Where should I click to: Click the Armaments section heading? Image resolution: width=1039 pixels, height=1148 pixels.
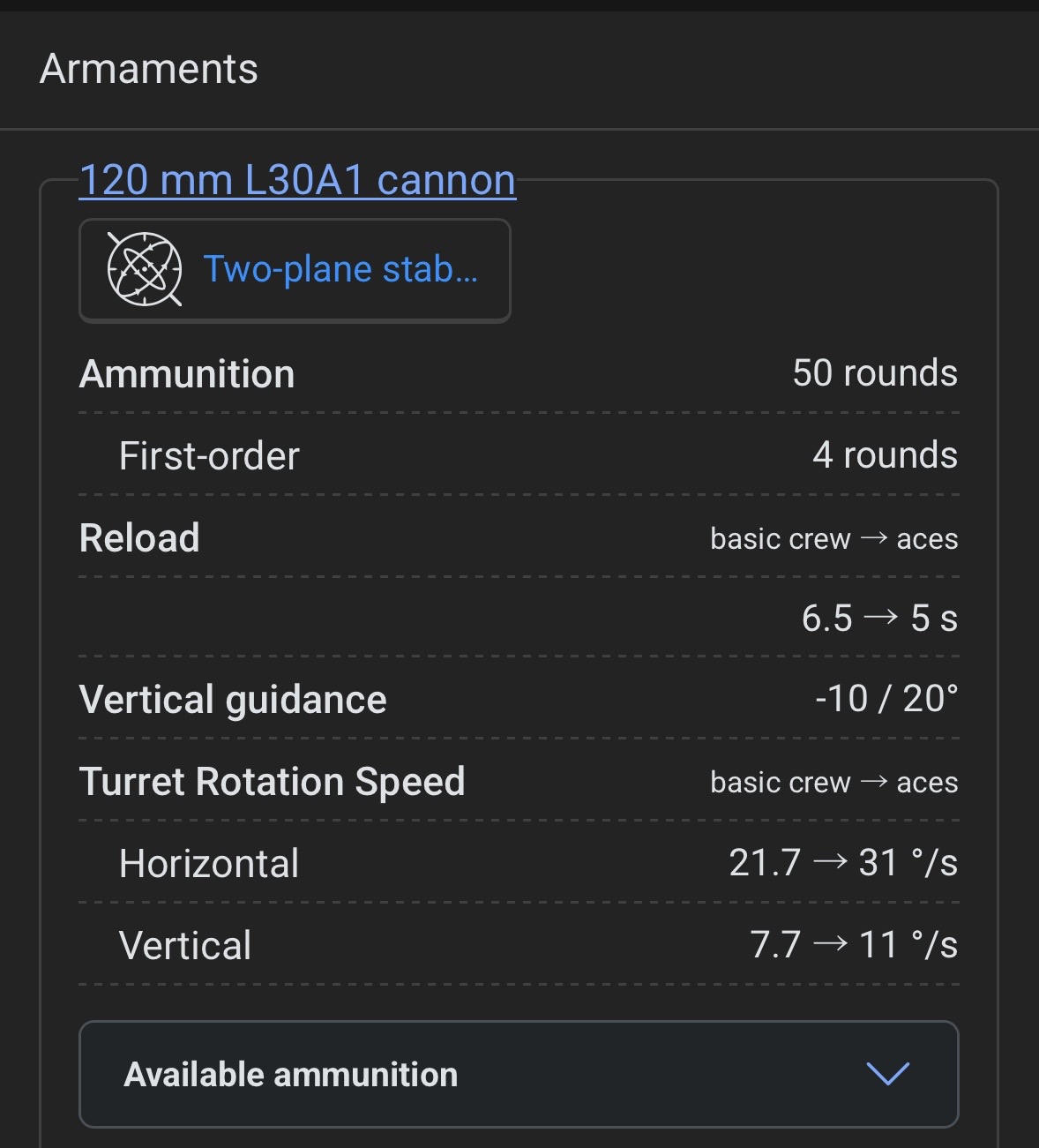pyautogui.click(x=149, y=69)
